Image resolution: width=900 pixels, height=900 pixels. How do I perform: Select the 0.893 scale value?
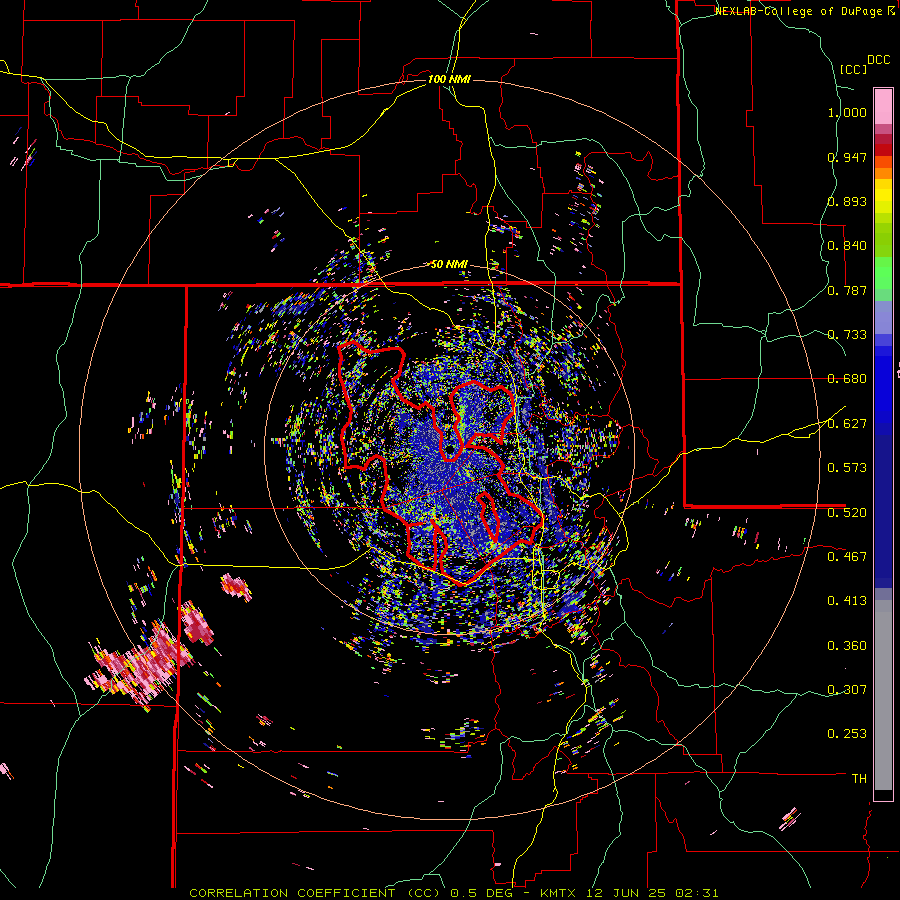847,201
